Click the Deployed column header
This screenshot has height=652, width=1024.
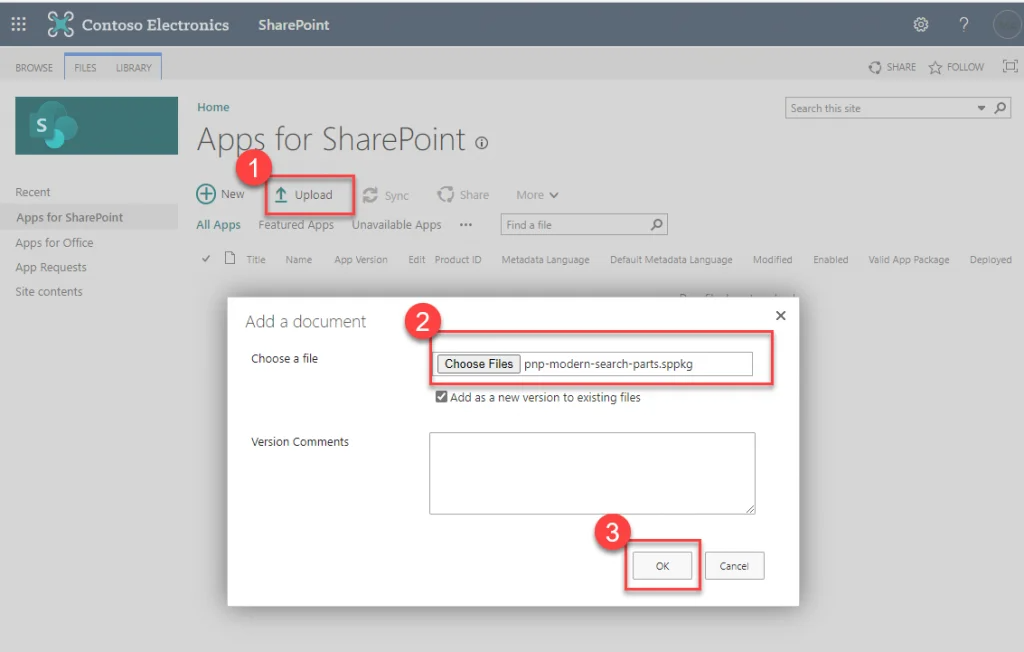[x=991, y=259]
